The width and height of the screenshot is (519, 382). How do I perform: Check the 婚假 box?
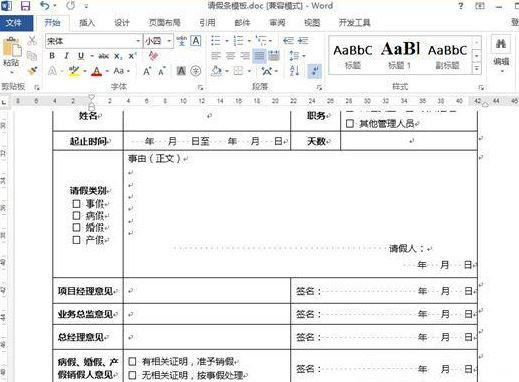click(x=76, y=227)
